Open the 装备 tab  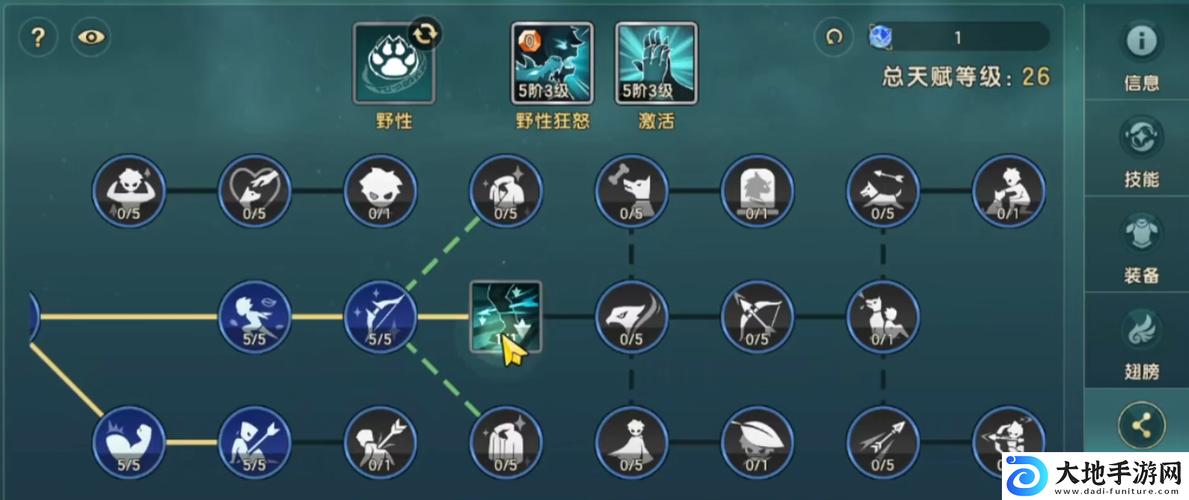pyautogui.click(x=1141, y=246)
